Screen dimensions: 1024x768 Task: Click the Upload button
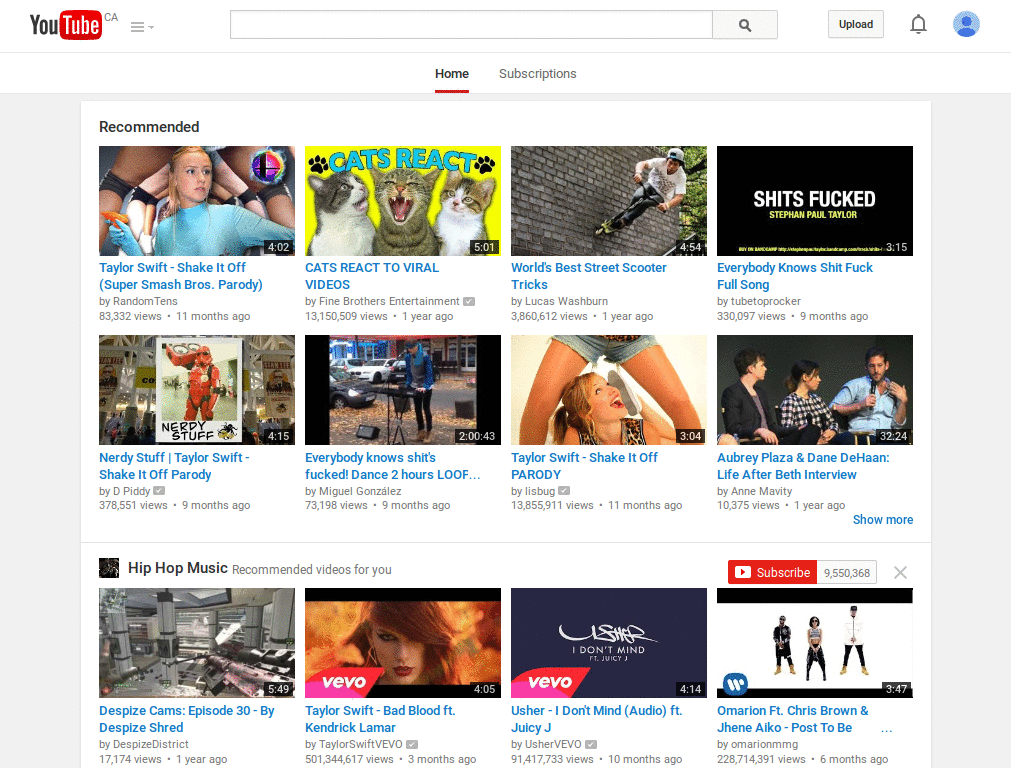tap(856, 24)
